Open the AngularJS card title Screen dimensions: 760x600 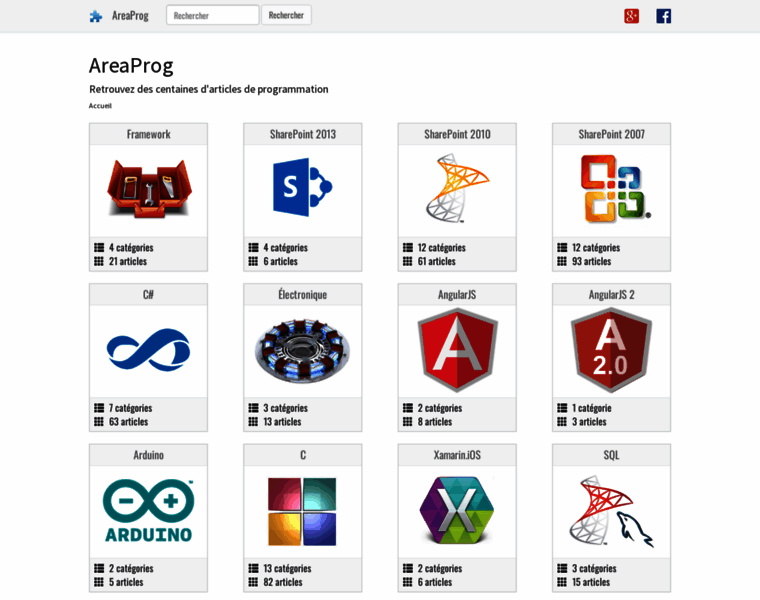click(x=457, y=295)
